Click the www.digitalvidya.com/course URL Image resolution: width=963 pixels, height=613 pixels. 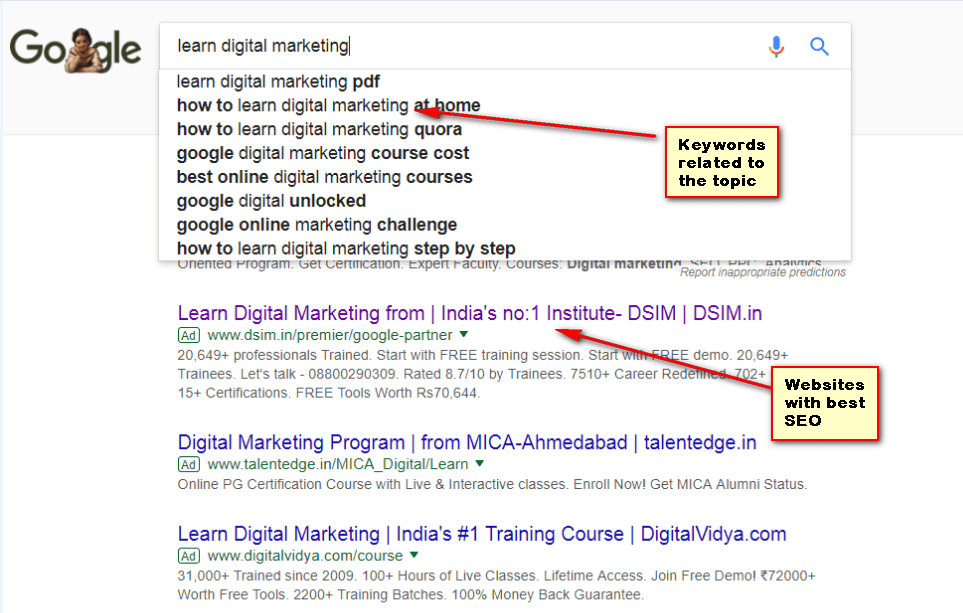pyautogui.click(x=305, y=556)
